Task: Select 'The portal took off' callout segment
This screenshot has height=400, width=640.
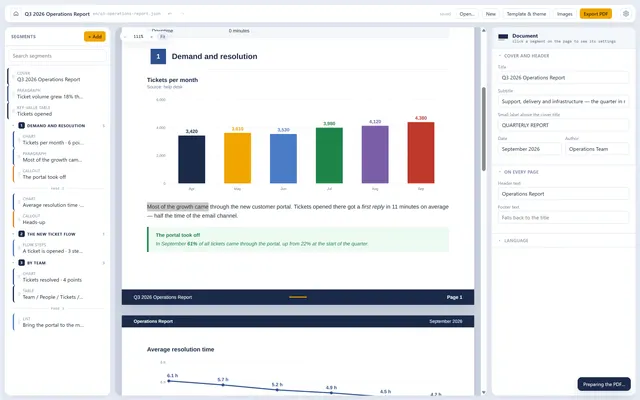Action: 60,174
